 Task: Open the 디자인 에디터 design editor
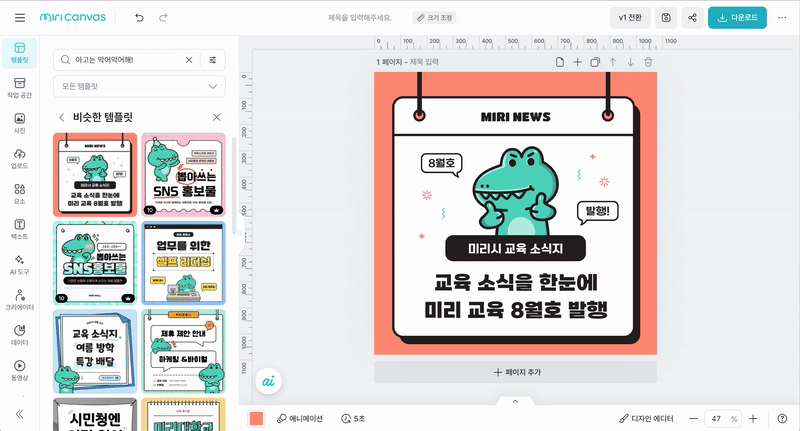[x=646, y=419]
